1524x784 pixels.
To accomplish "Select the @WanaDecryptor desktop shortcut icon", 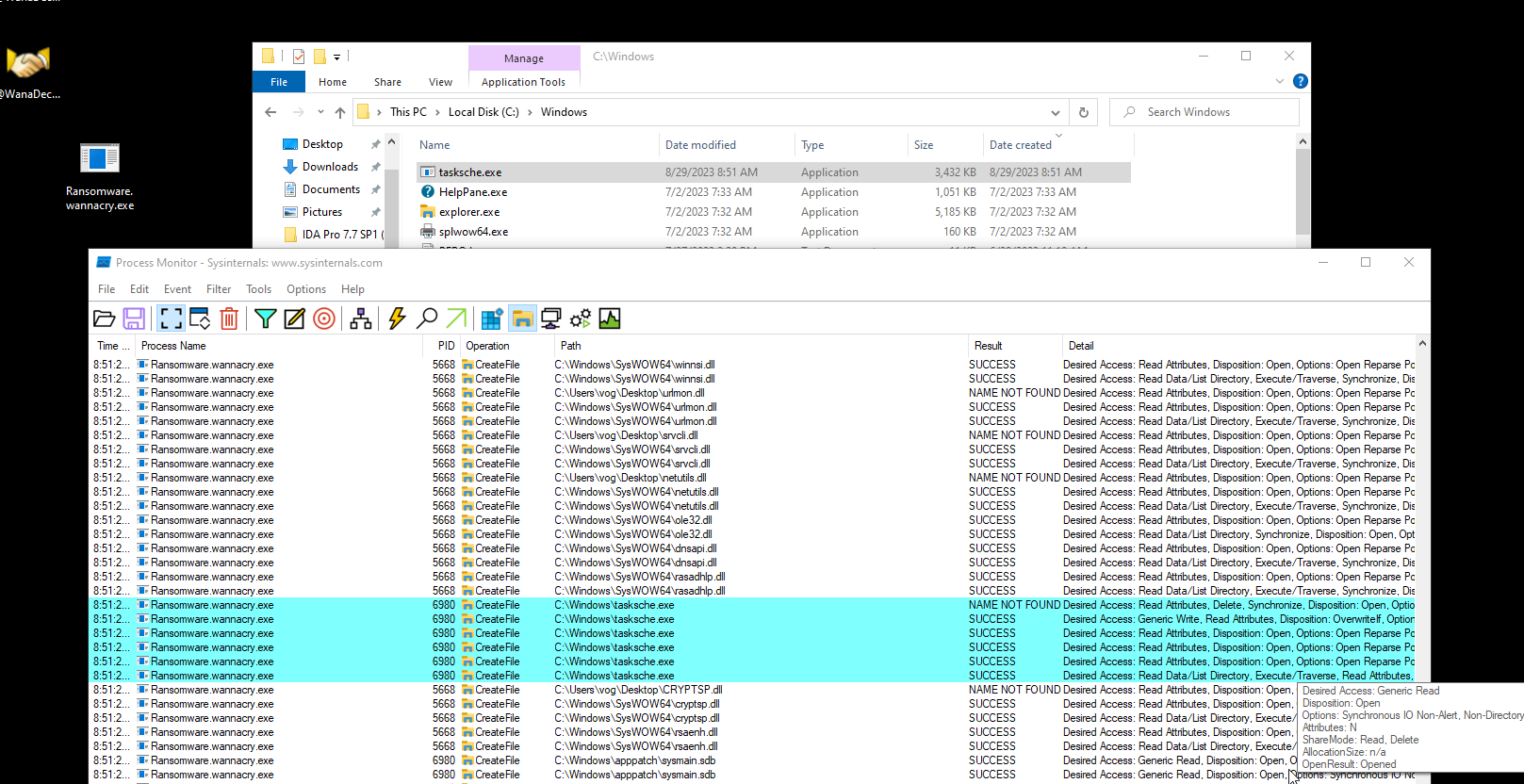I will pyautogui.click(x=28, y=72).
